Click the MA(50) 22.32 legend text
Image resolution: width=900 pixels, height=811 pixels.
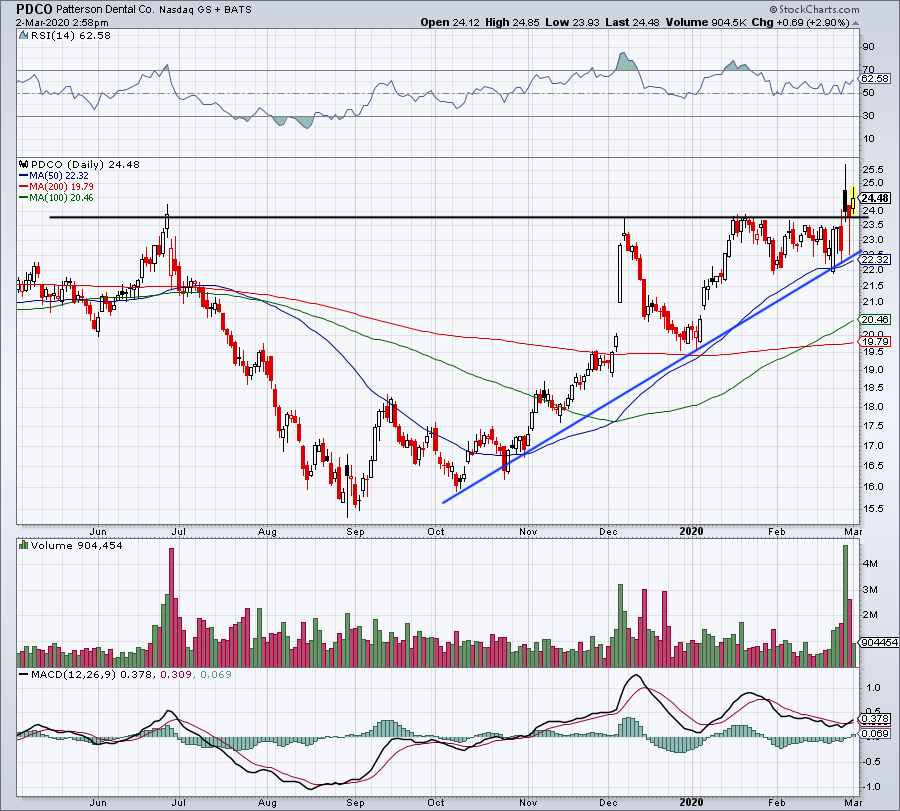59,176
